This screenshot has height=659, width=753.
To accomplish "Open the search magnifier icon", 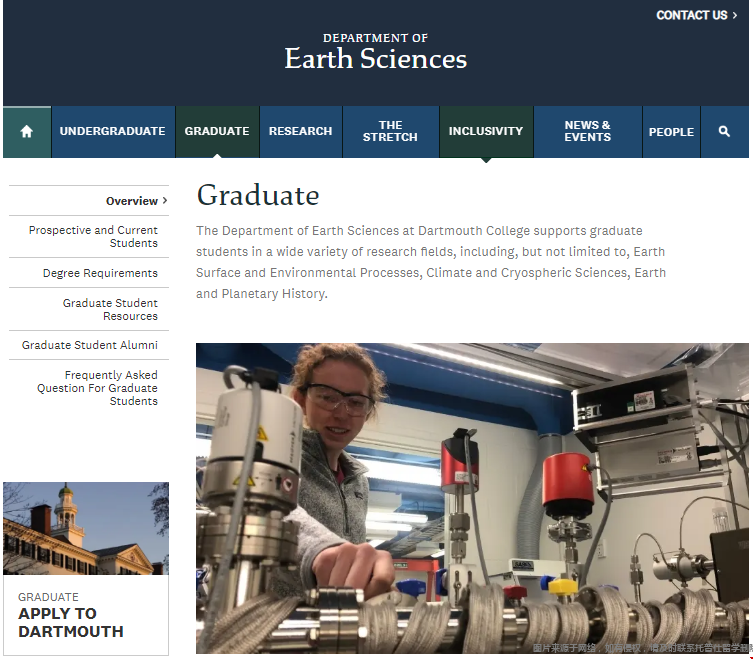I will (724, 132).
